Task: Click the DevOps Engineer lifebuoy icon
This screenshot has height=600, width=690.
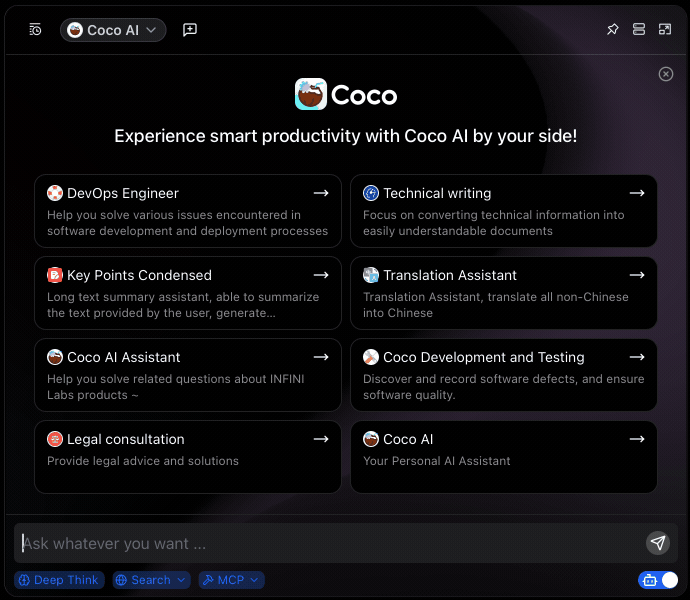Action: pyautogui.click(x=55, y=193)
